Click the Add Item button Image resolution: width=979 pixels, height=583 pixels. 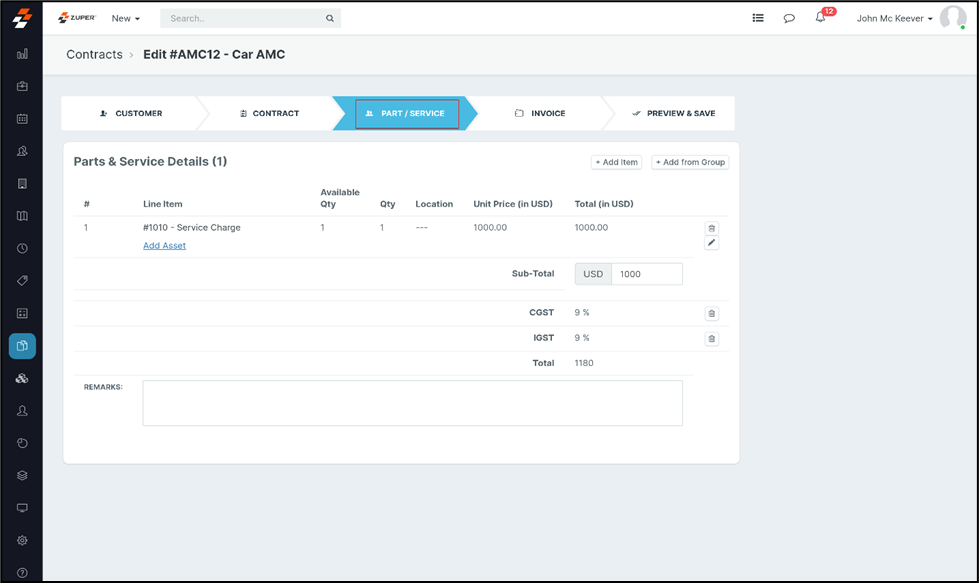coord(616,162)
